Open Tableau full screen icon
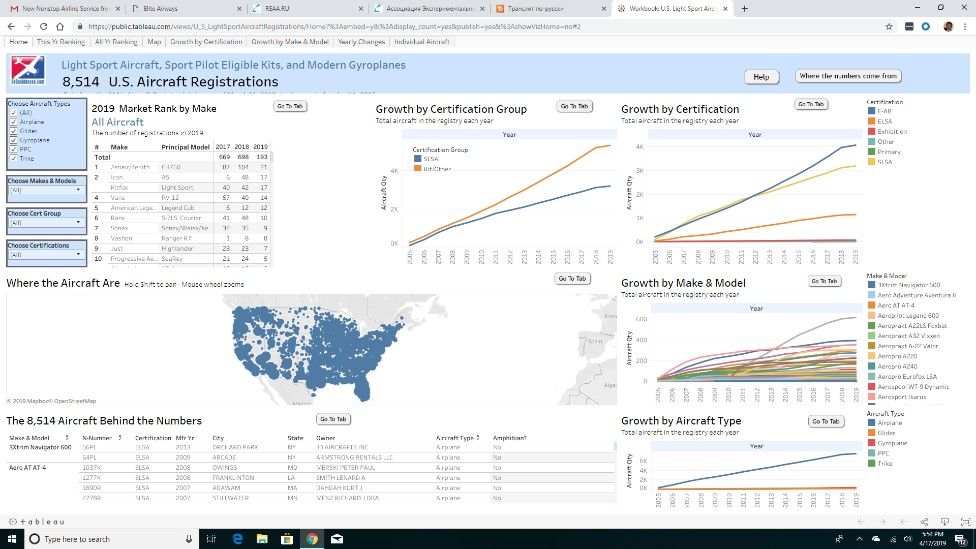976x549 pixels. tap(966, 522)
